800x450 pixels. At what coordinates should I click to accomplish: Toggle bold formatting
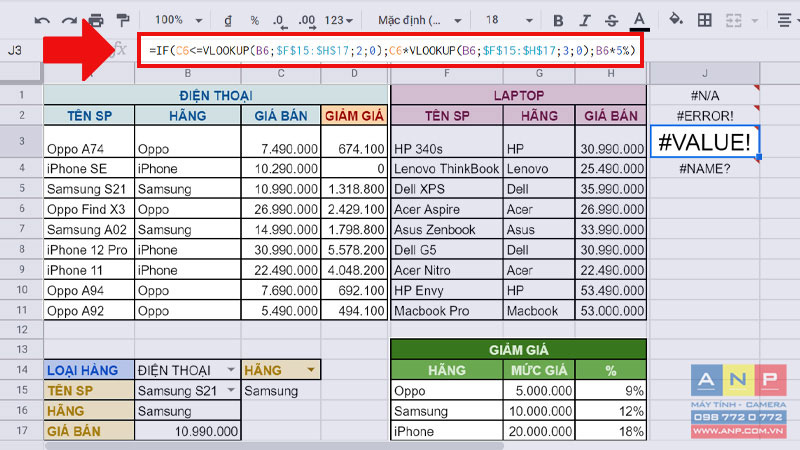(558, 20)
